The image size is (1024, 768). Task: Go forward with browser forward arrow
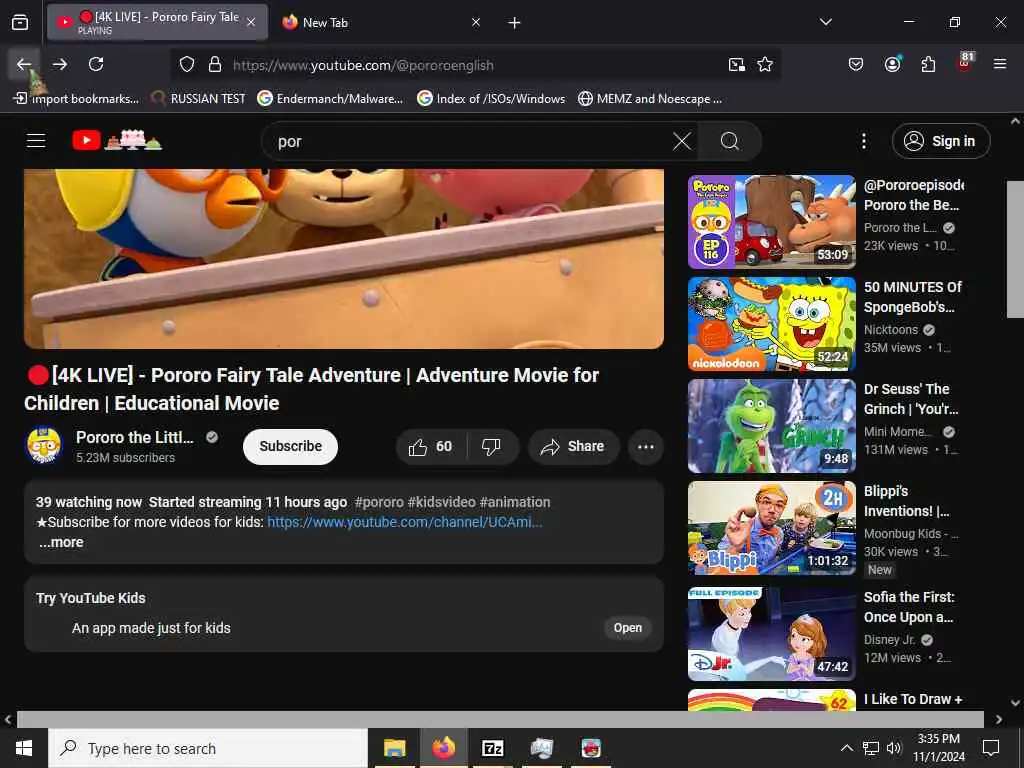click(60, 64)
